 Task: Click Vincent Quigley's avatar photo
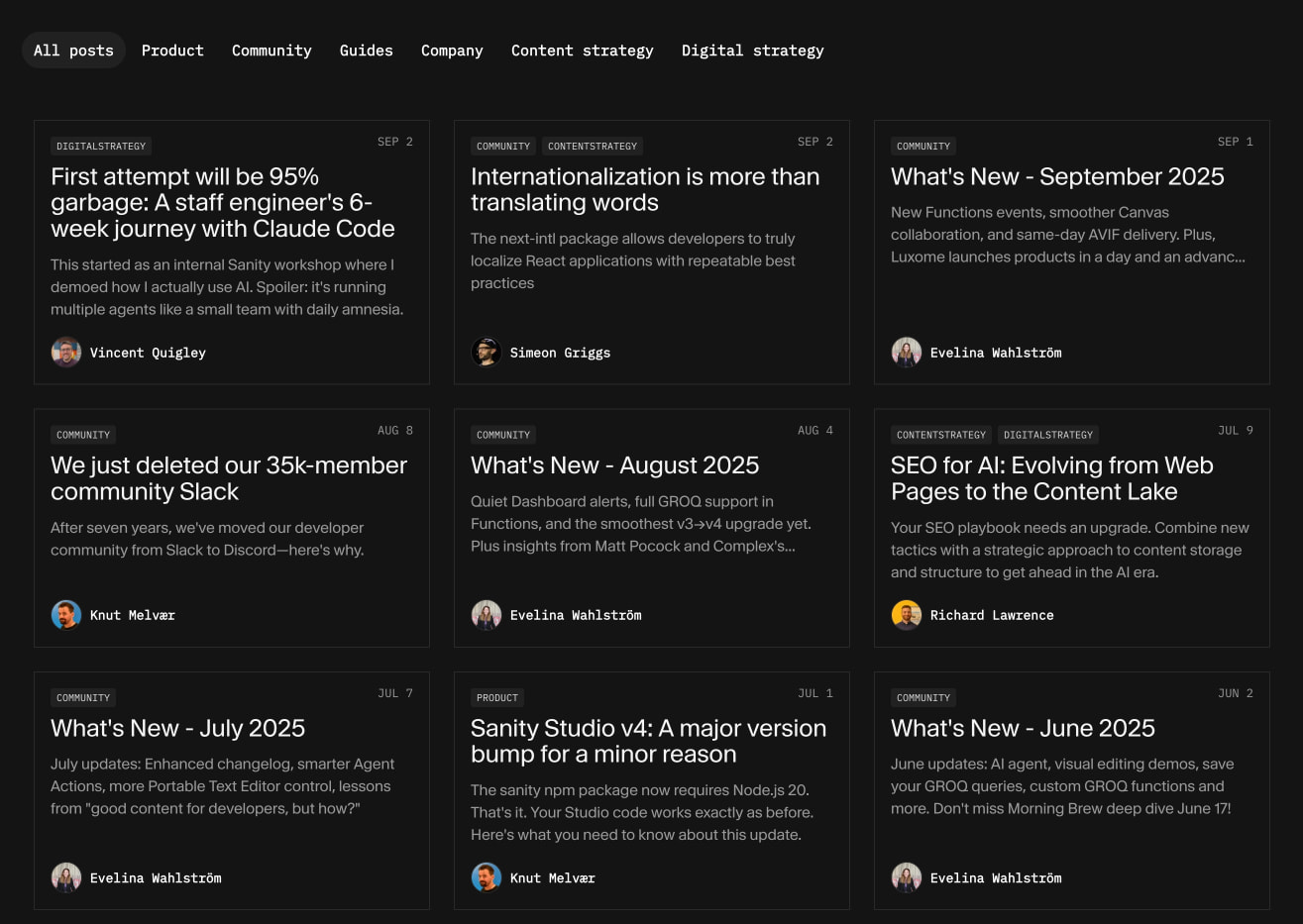[x=66, y=353]
